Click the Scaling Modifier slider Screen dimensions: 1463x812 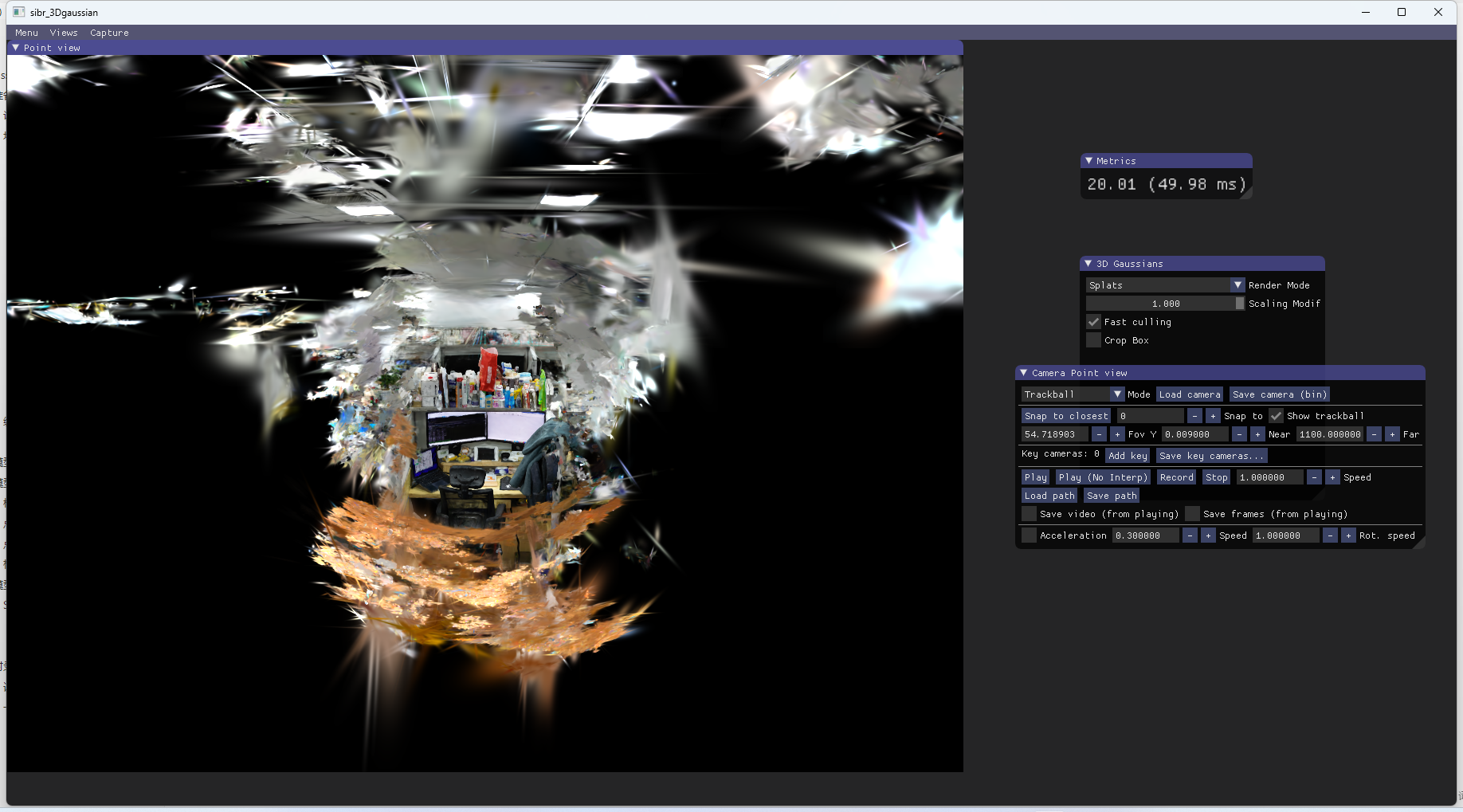tap(1166, 304)
